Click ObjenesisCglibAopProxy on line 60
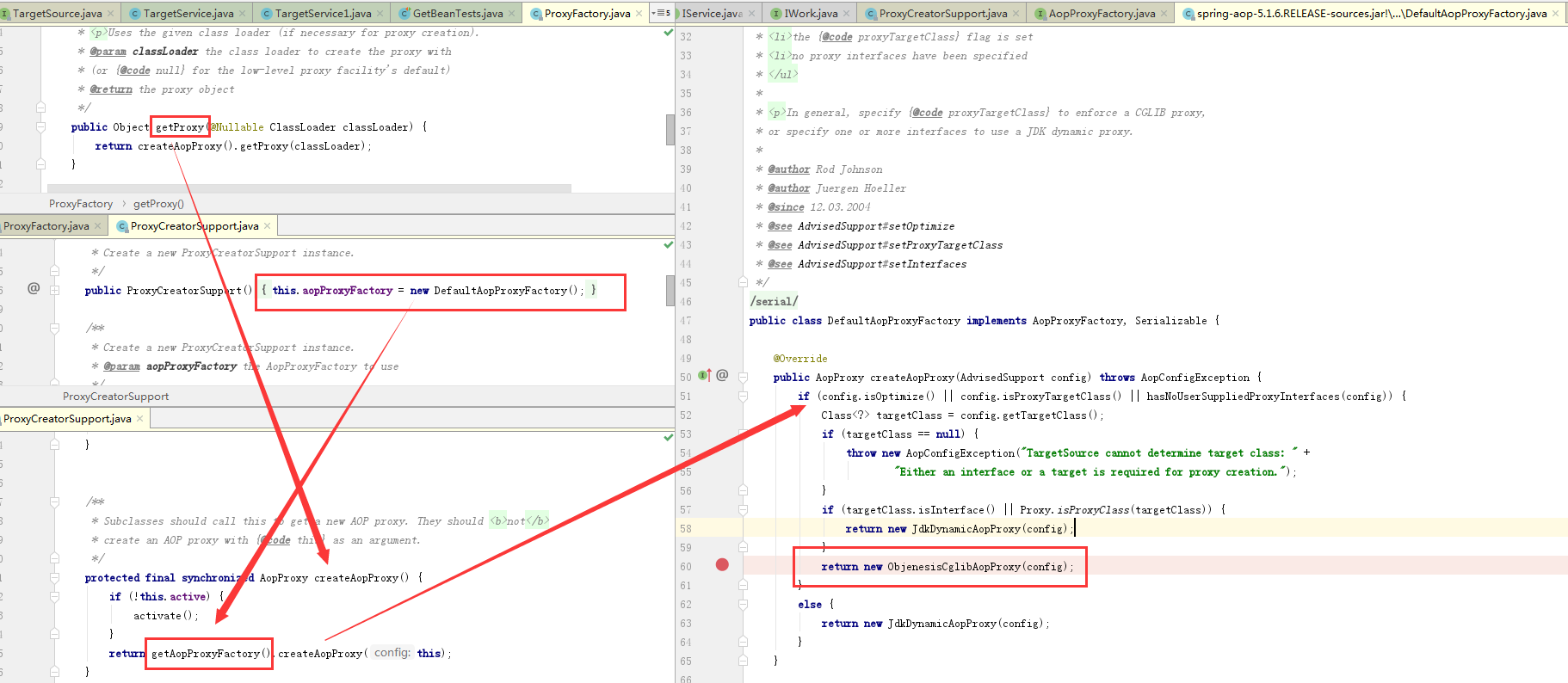This screenshot has height=683, width=1568. click(954, 567)
